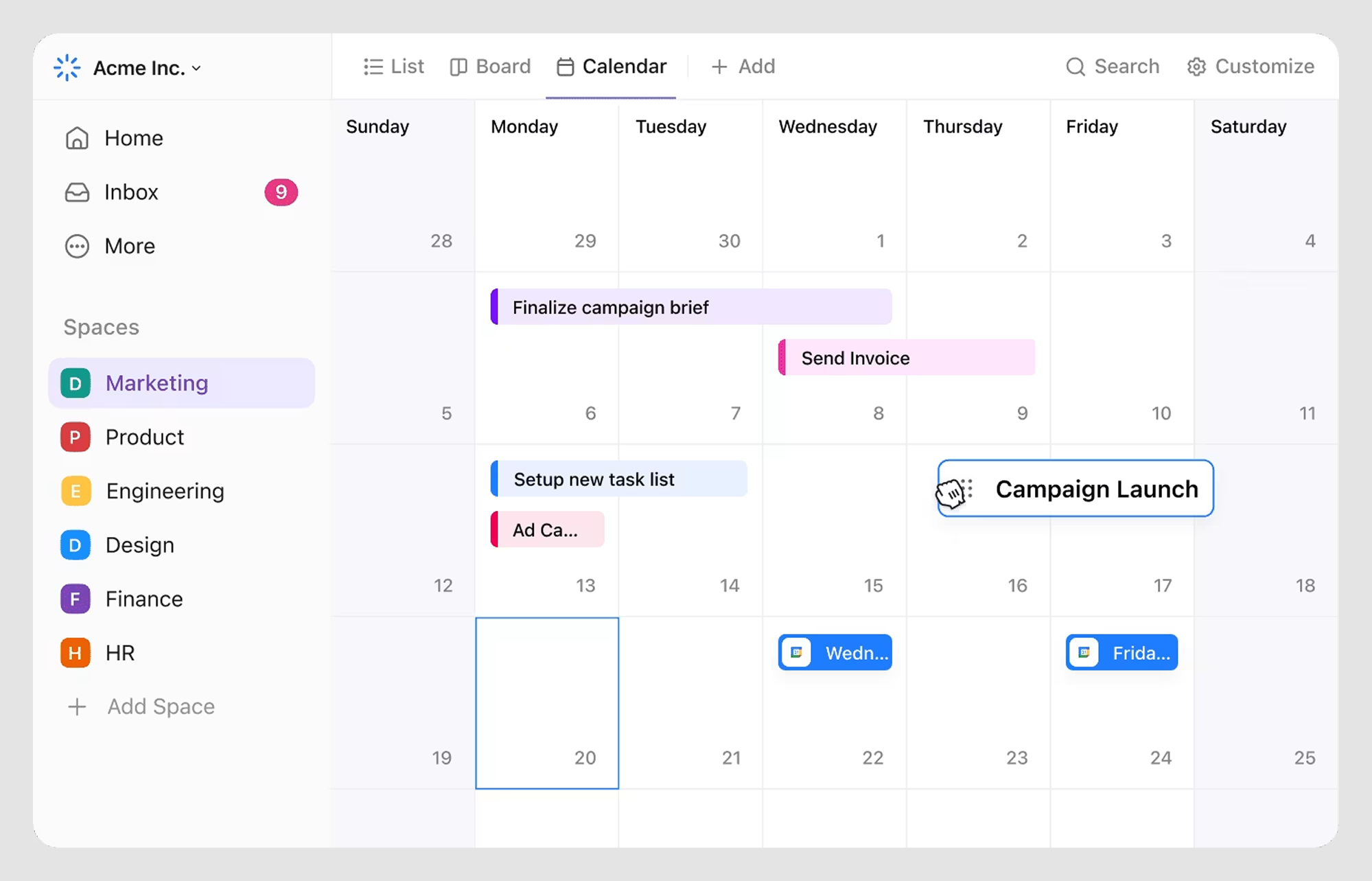Click the Product space icon

tap(75, 437)
